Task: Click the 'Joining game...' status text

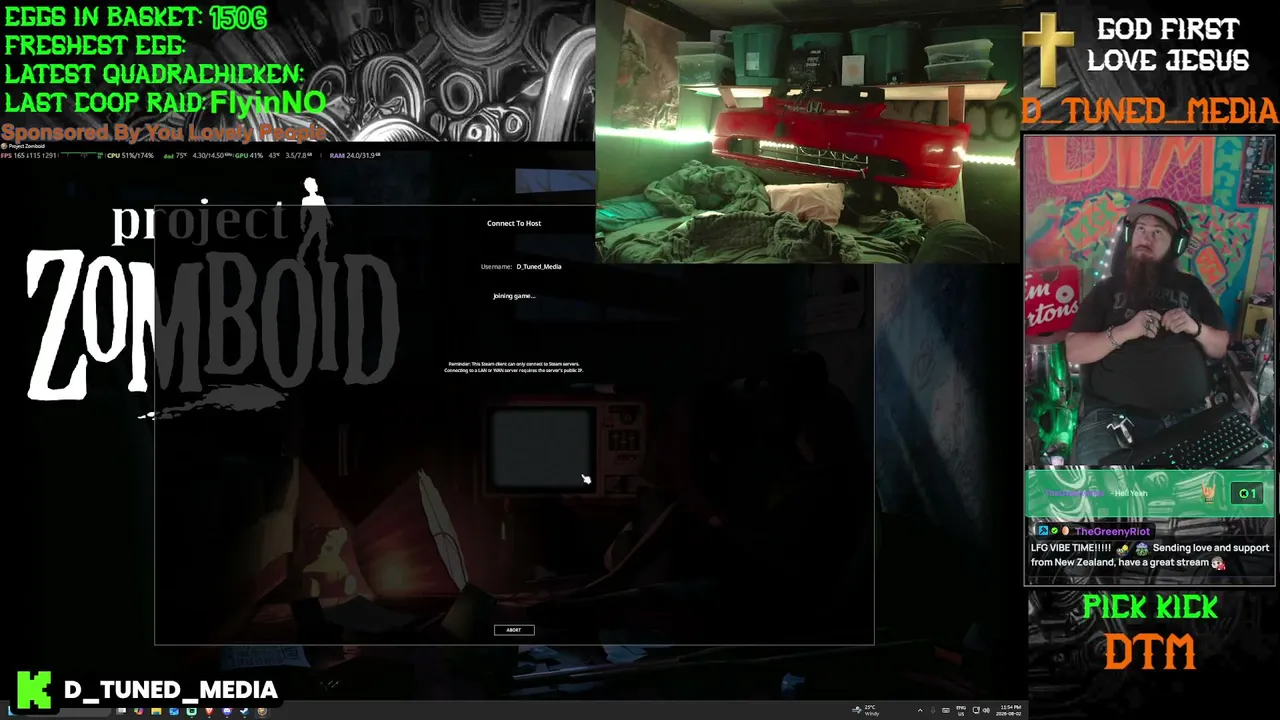Action: [514, 296]
